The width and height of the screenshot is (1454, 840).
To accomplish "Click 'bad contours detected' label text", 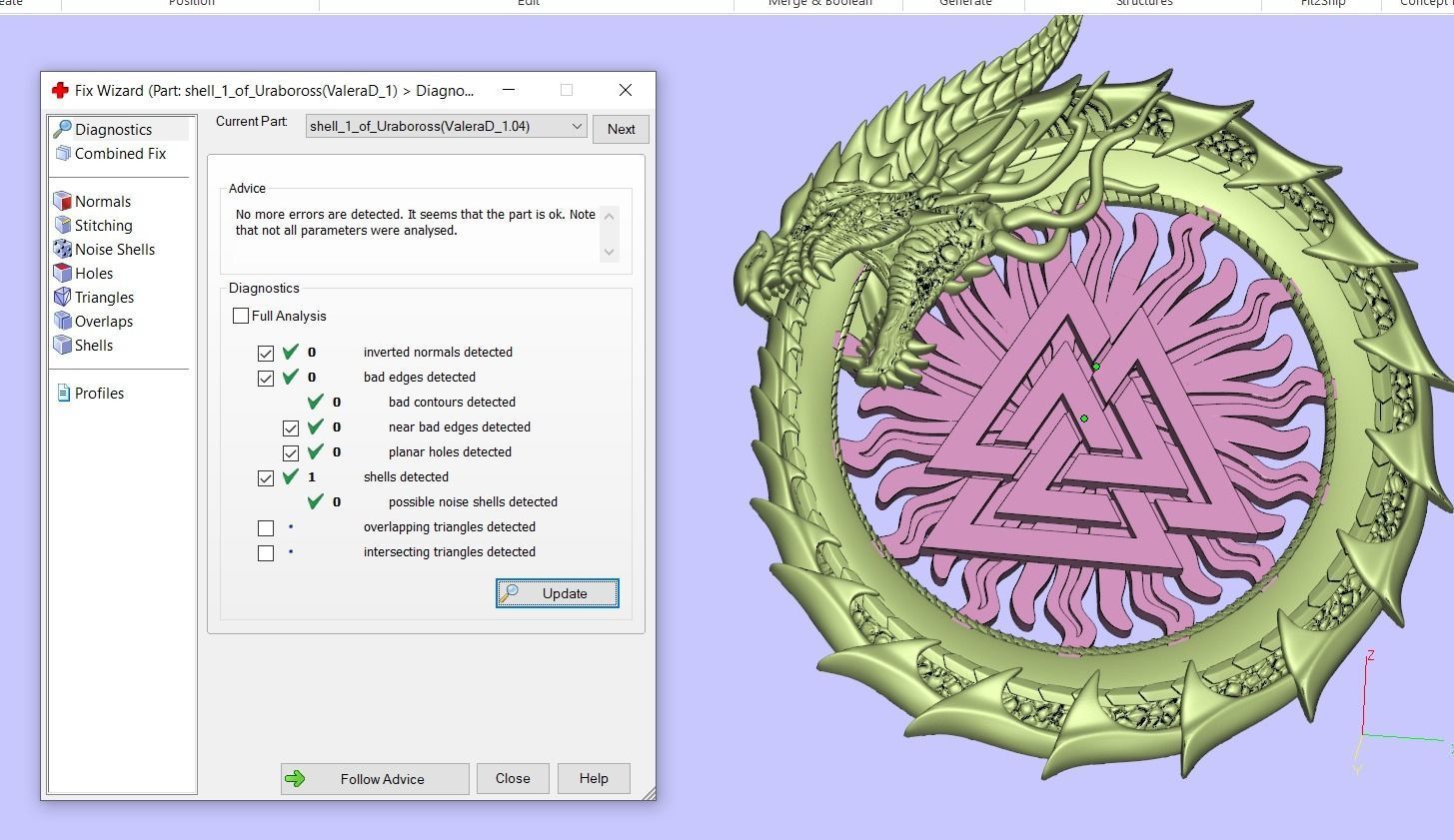I will (452, 402).
